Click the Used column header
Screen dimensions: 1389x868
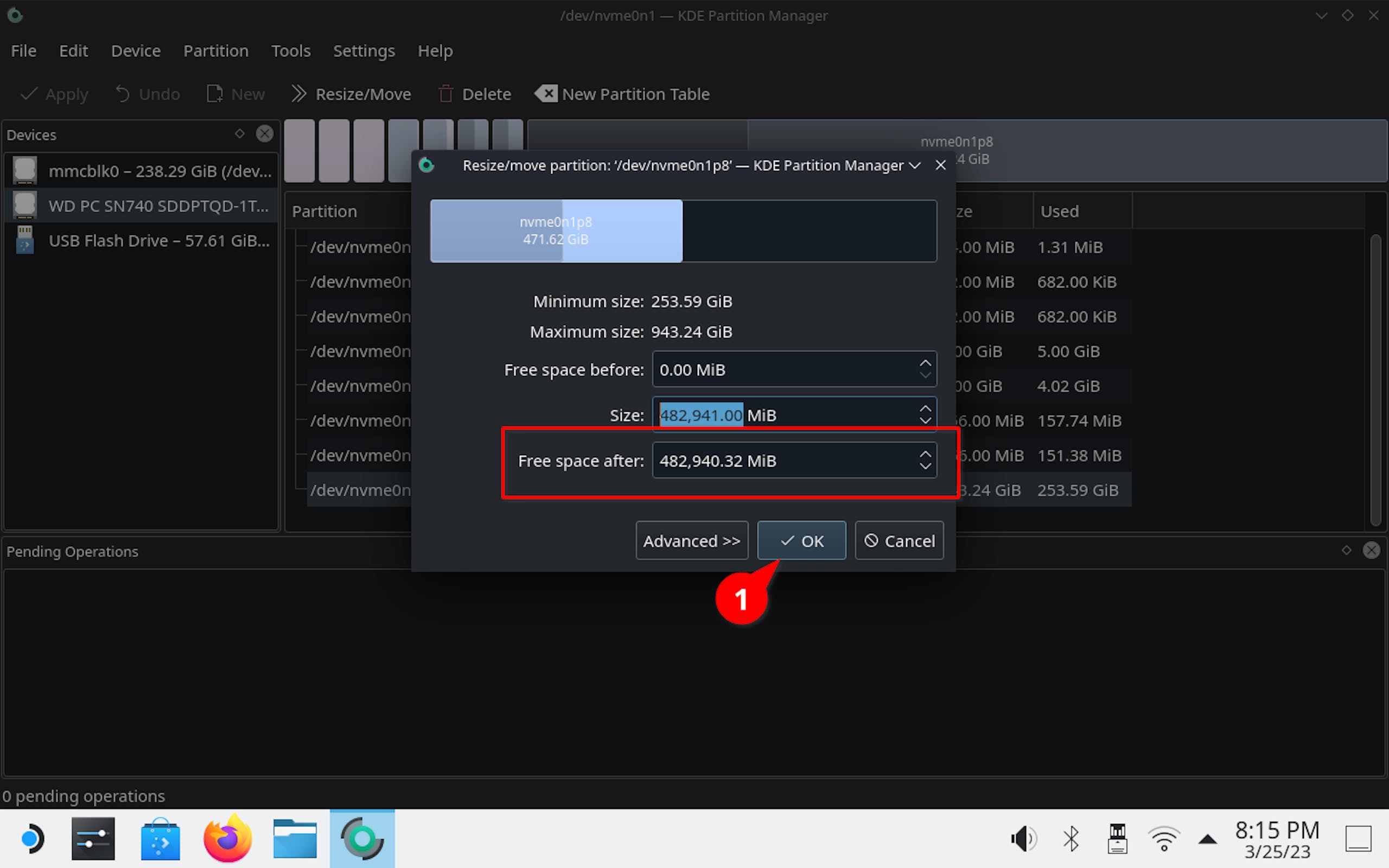tap(1082, 211)
